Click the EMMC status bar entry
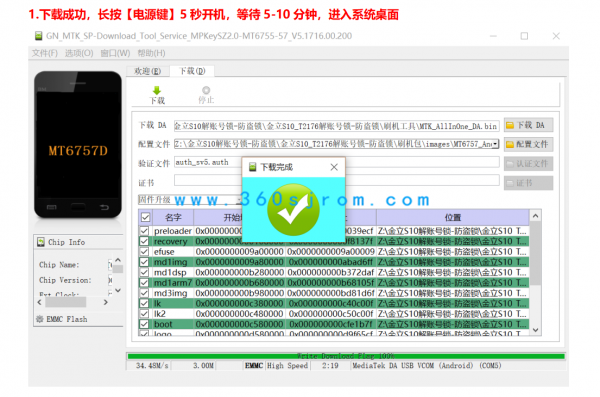Image resolution: width=600 pixels, height=397 pixels. point(254,366)
